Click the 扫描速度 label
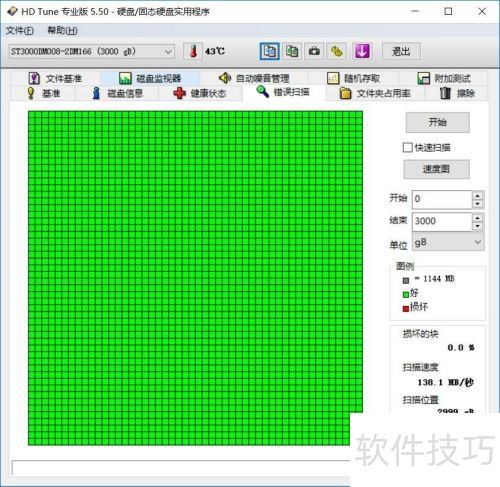The width and height of the screenshot is (500, 487). click(421, 367)
